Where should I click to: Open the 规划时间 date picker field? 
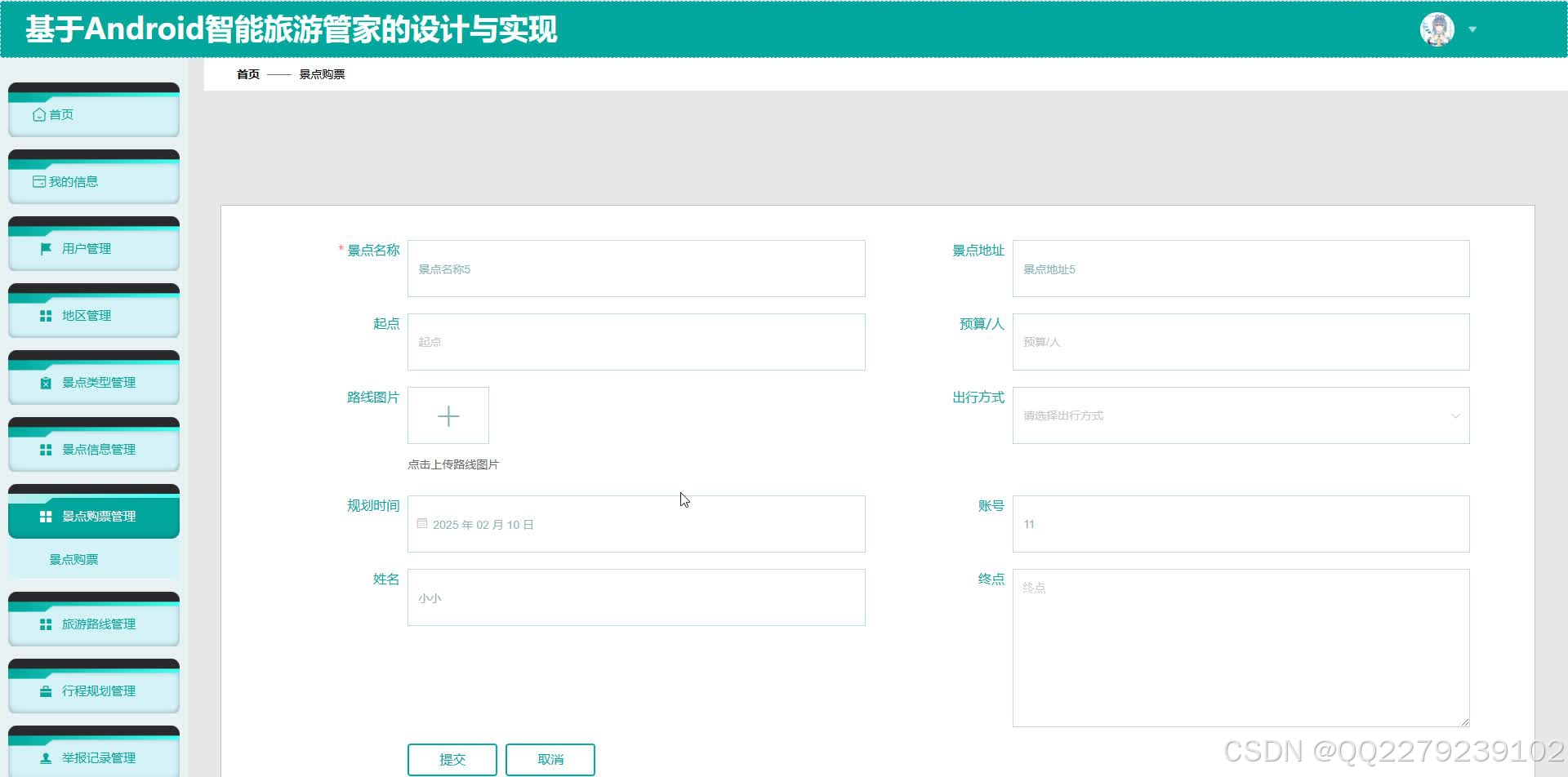[636, 524]
